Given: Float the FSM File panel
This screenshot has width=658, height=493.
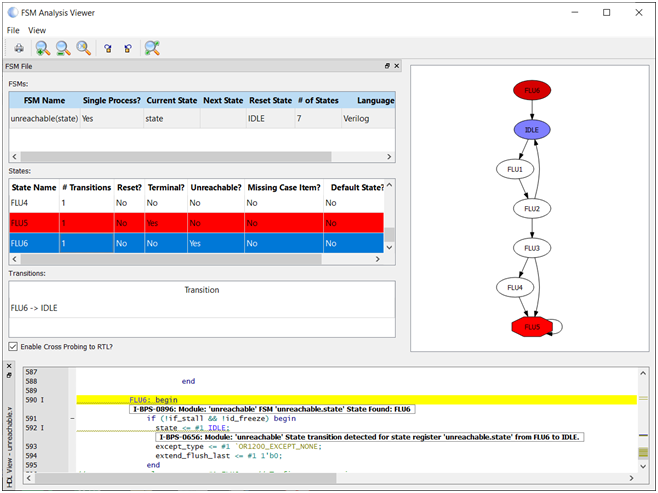Looking at the screenshot, I should click(x=387, y=66).
